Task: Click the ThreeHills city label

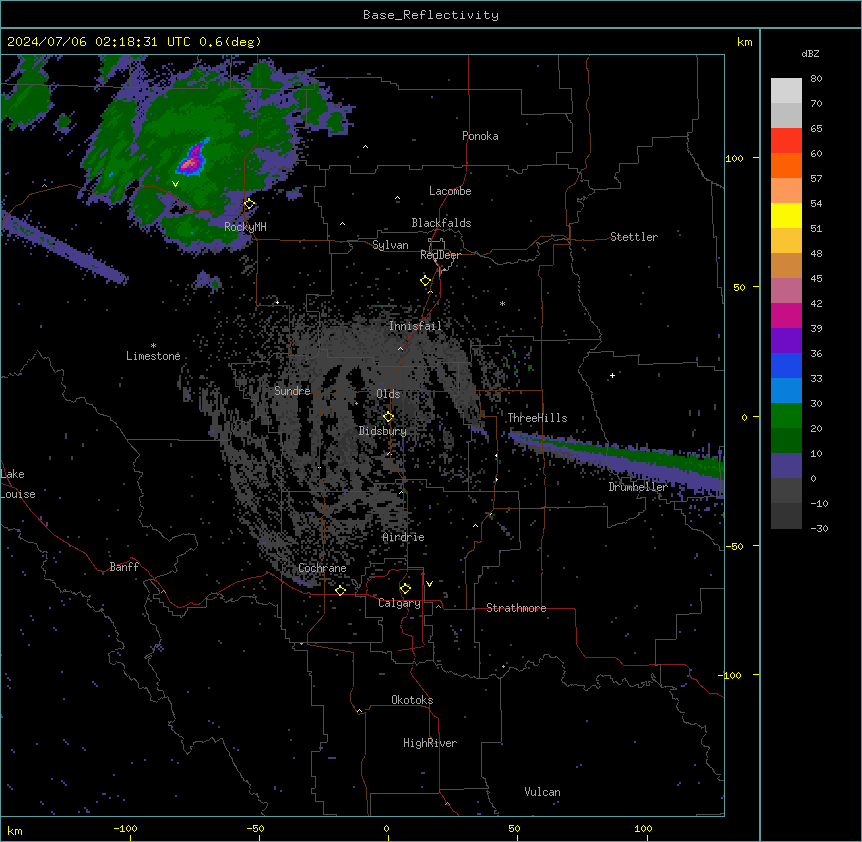Action: (537, 418)
